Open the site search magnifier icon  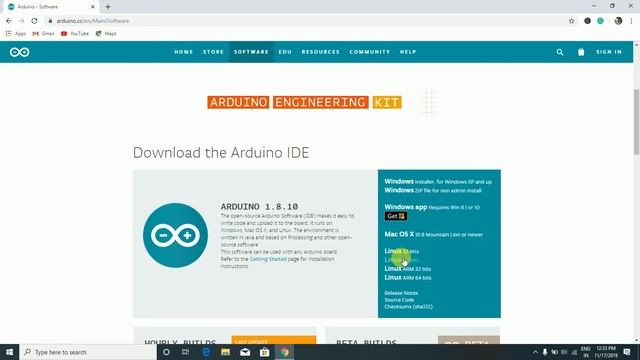coord(560,52)
